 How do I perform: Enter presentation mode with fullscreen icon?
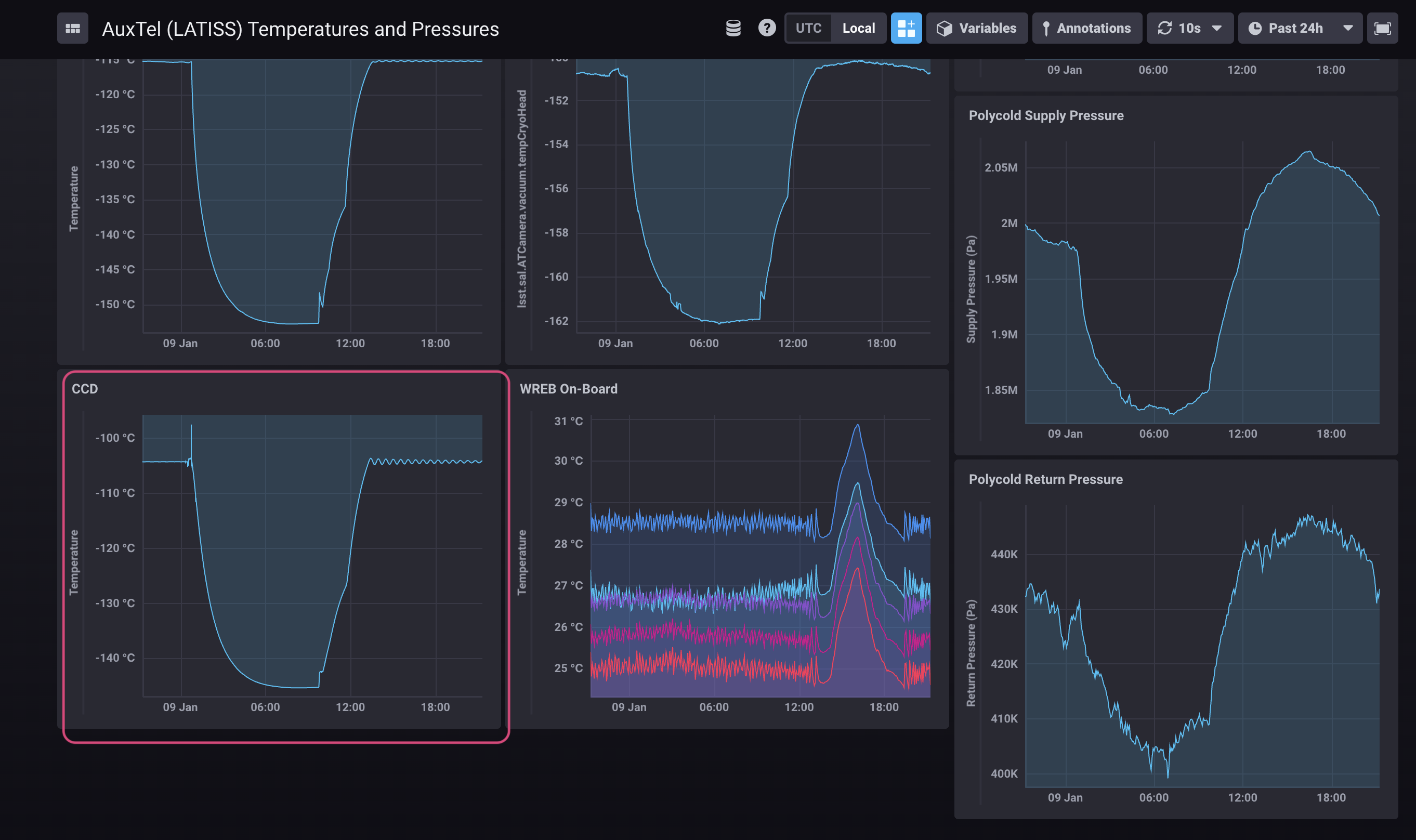coord(1382,28)
